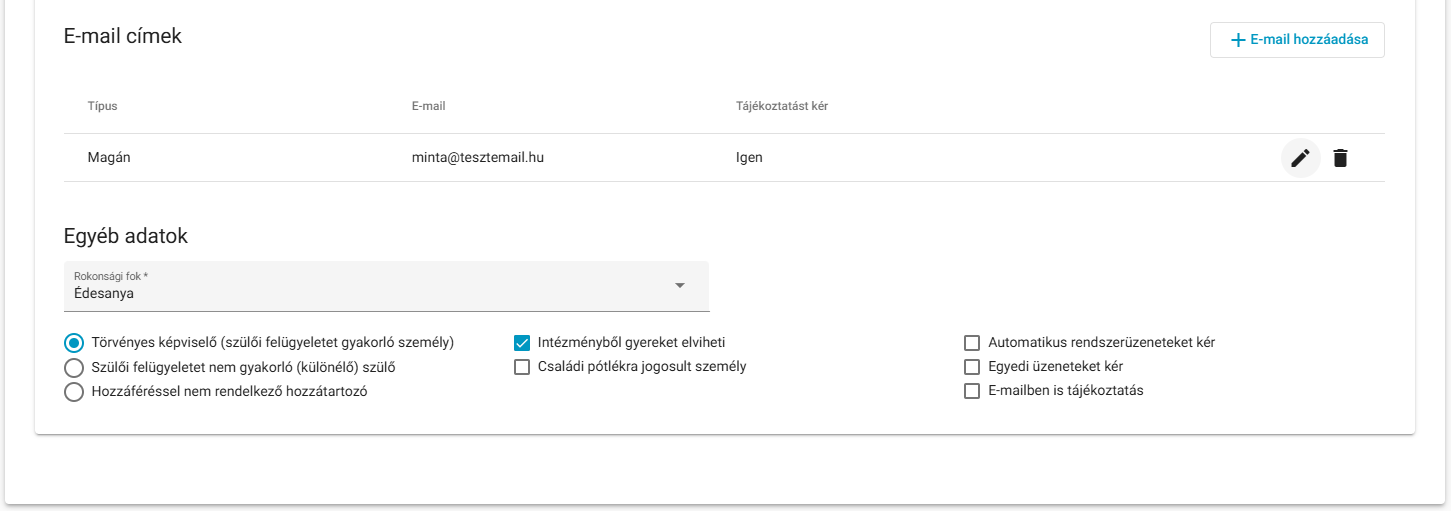The height and width of the screenshot is (511, 1451).
Task: Click the Édesanya selected value field
Action: 386,286
